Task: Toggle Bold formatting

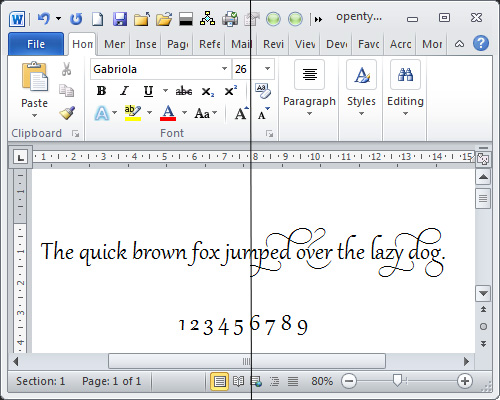Action: click(x=101, y=91)
